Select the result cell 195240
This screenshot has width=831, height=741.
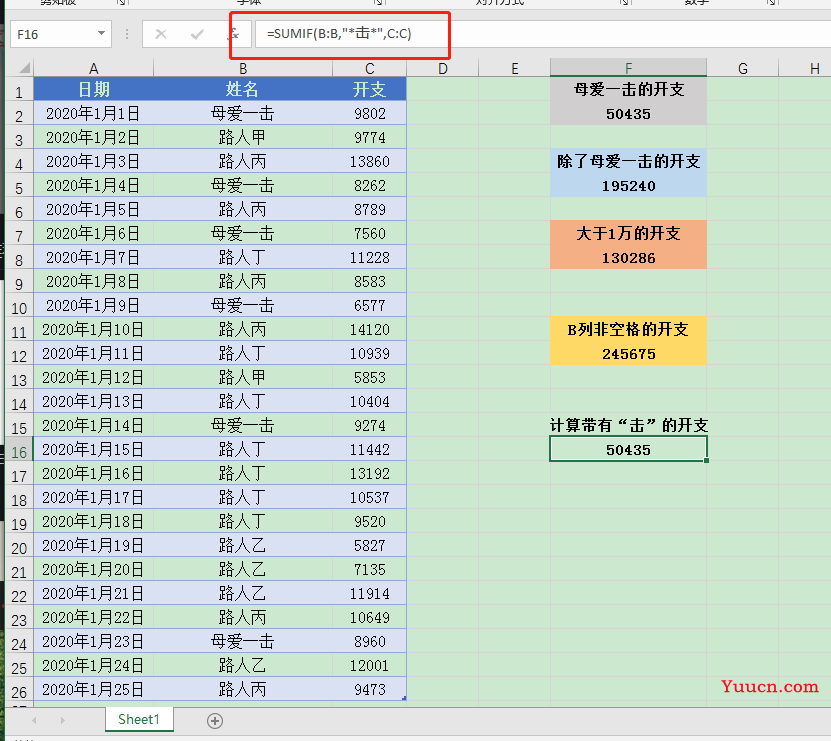[x=628, y=186]
